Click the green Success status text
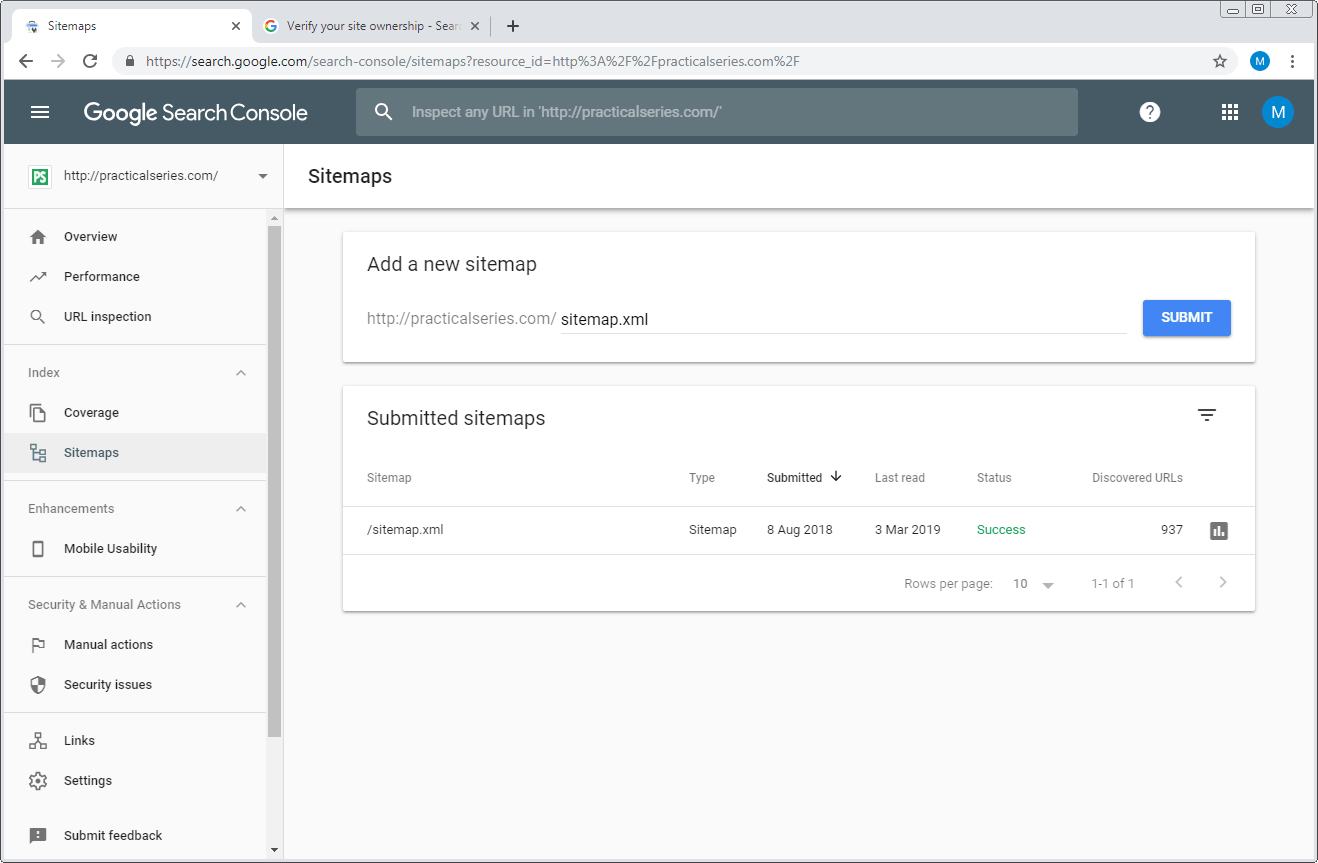The width and height of the screenshot is (1318, 863). tap(1001, 530)
